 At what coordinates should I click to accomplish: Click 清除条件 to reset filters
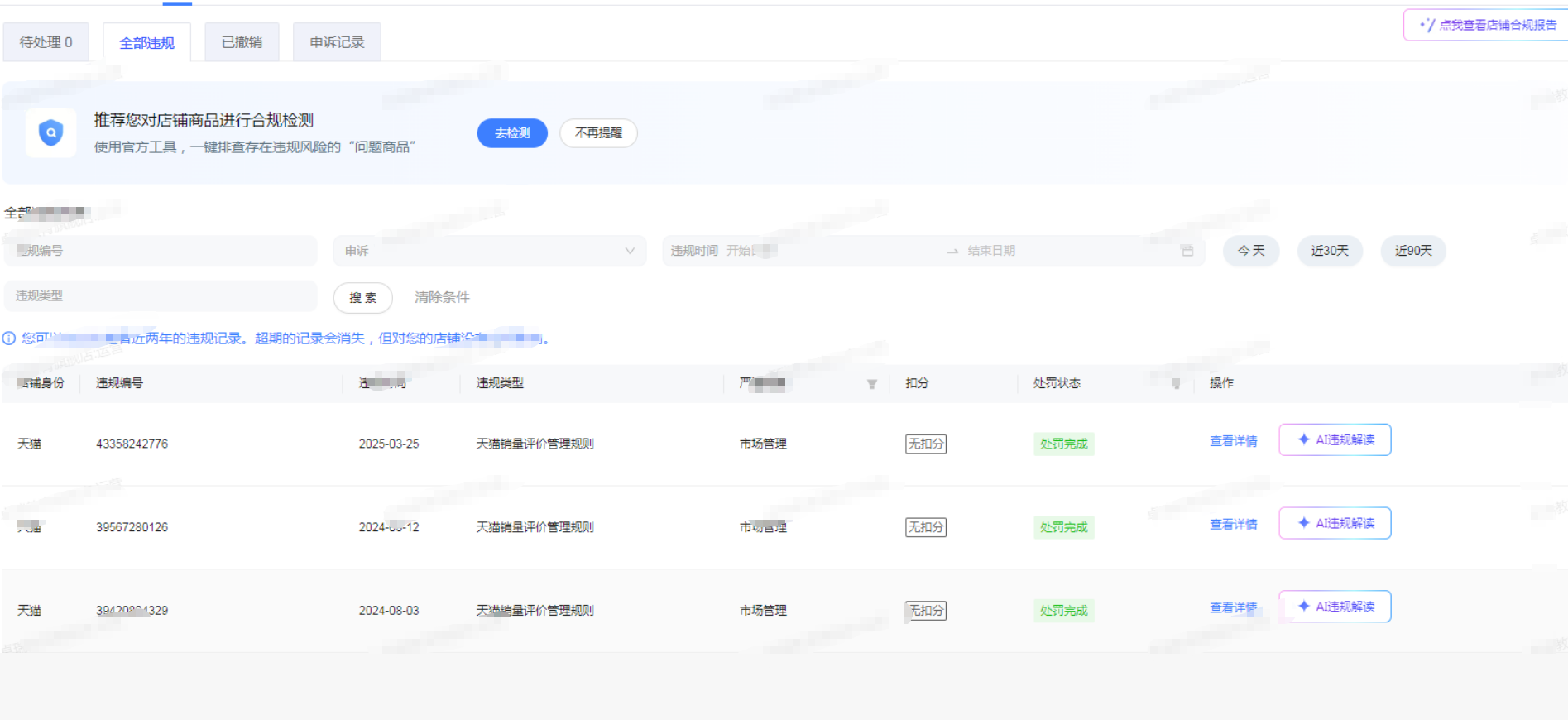pyautogui.click(x=442, y=297)
